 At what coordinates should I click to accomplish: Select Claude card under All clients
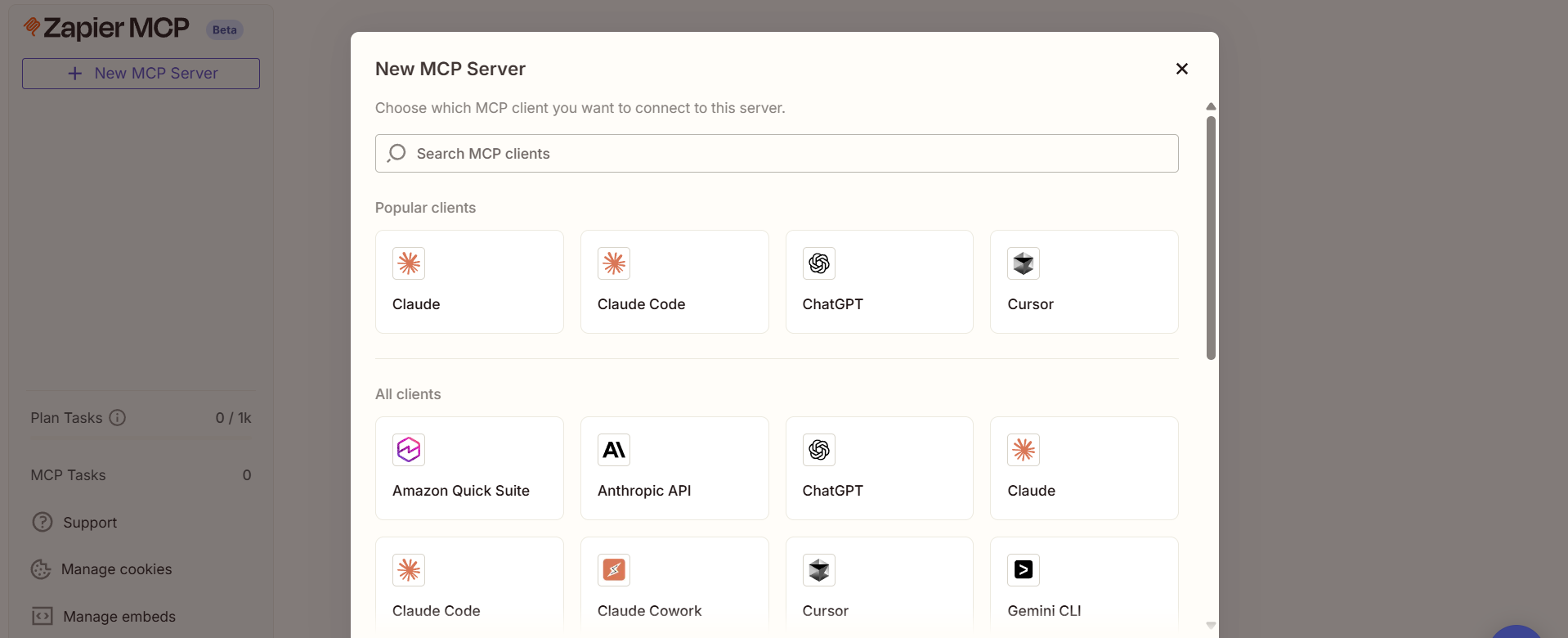click(1084, 469)
